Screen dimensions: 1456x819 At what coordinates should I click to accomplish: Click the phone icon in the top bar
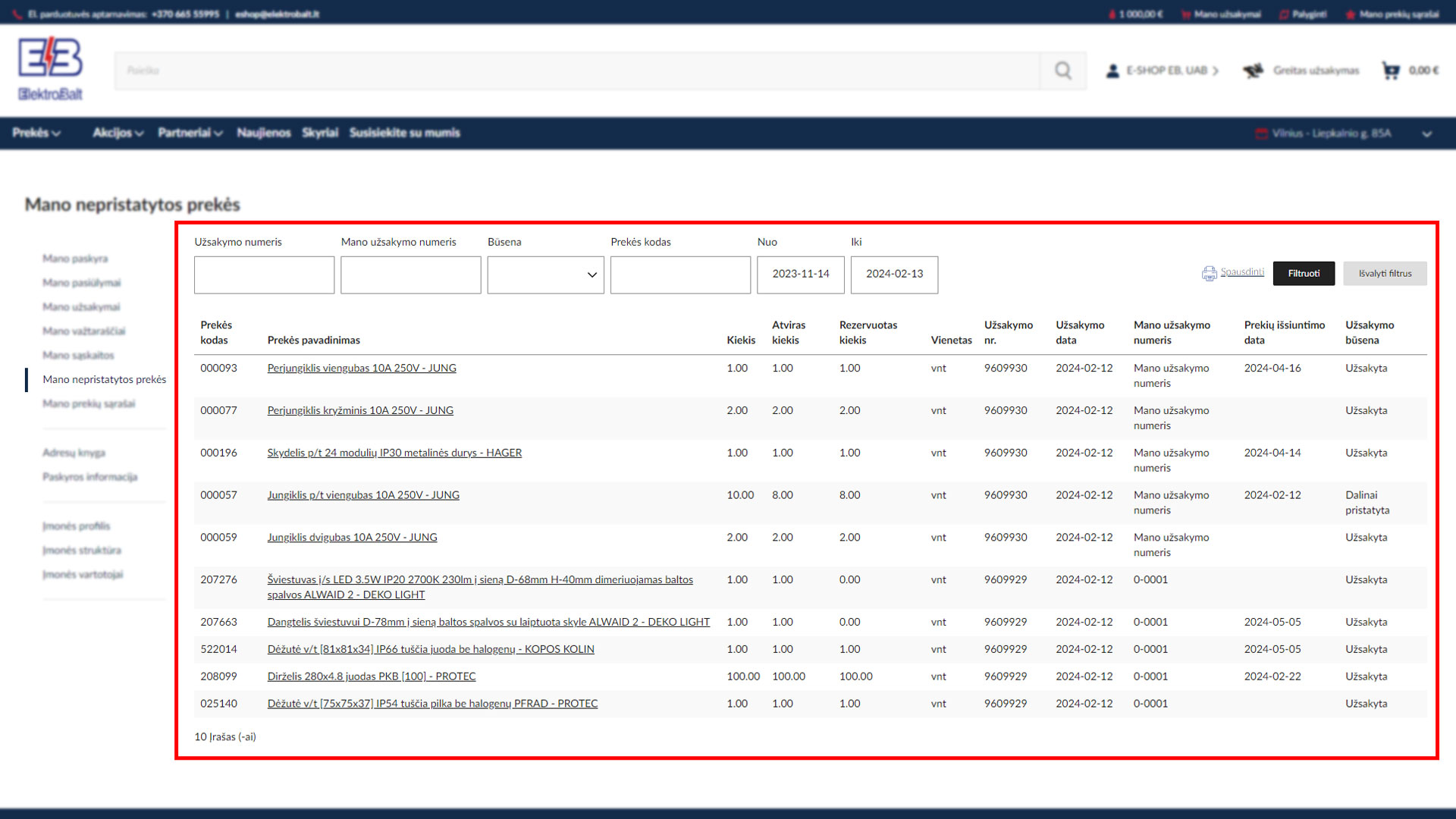(18, 14)
